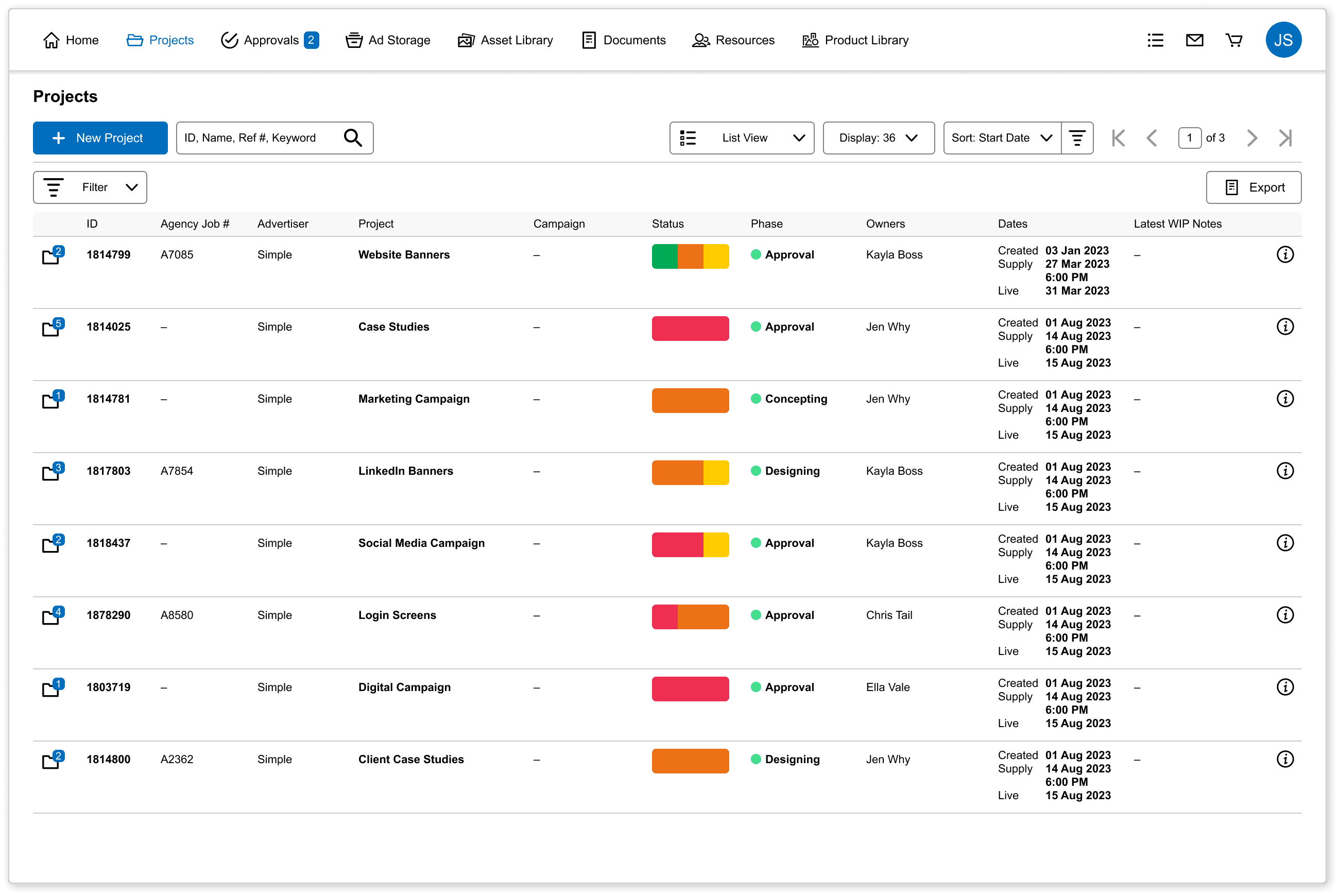Click the status progress bar for LinkedIn Banners
The height and width of the screenshot is (896, 1339).
(x=691, y=473)
